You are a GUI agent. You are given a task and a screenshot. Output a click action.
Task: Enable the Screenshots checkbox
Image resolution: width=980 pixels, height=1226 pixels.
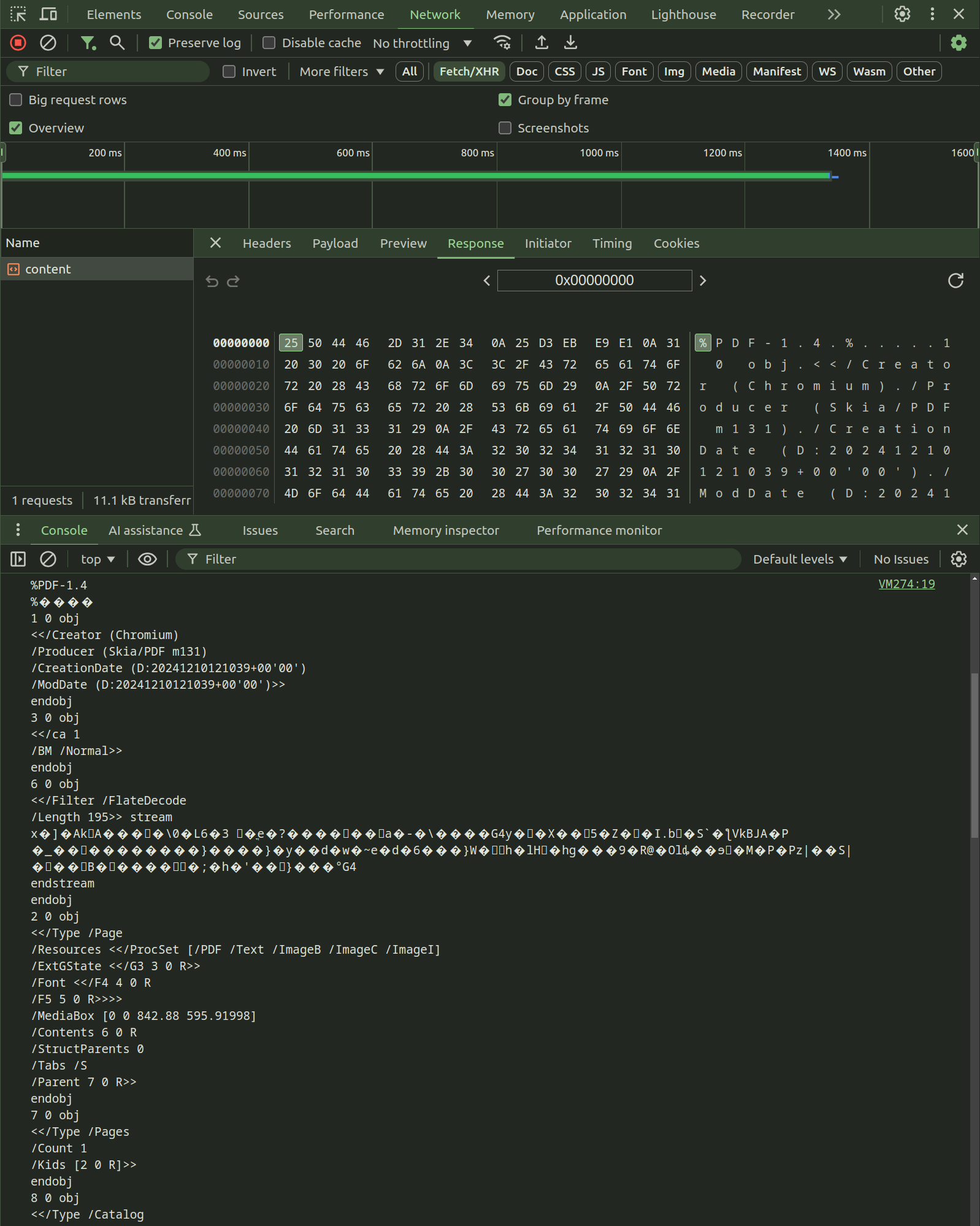coord(505,128)
